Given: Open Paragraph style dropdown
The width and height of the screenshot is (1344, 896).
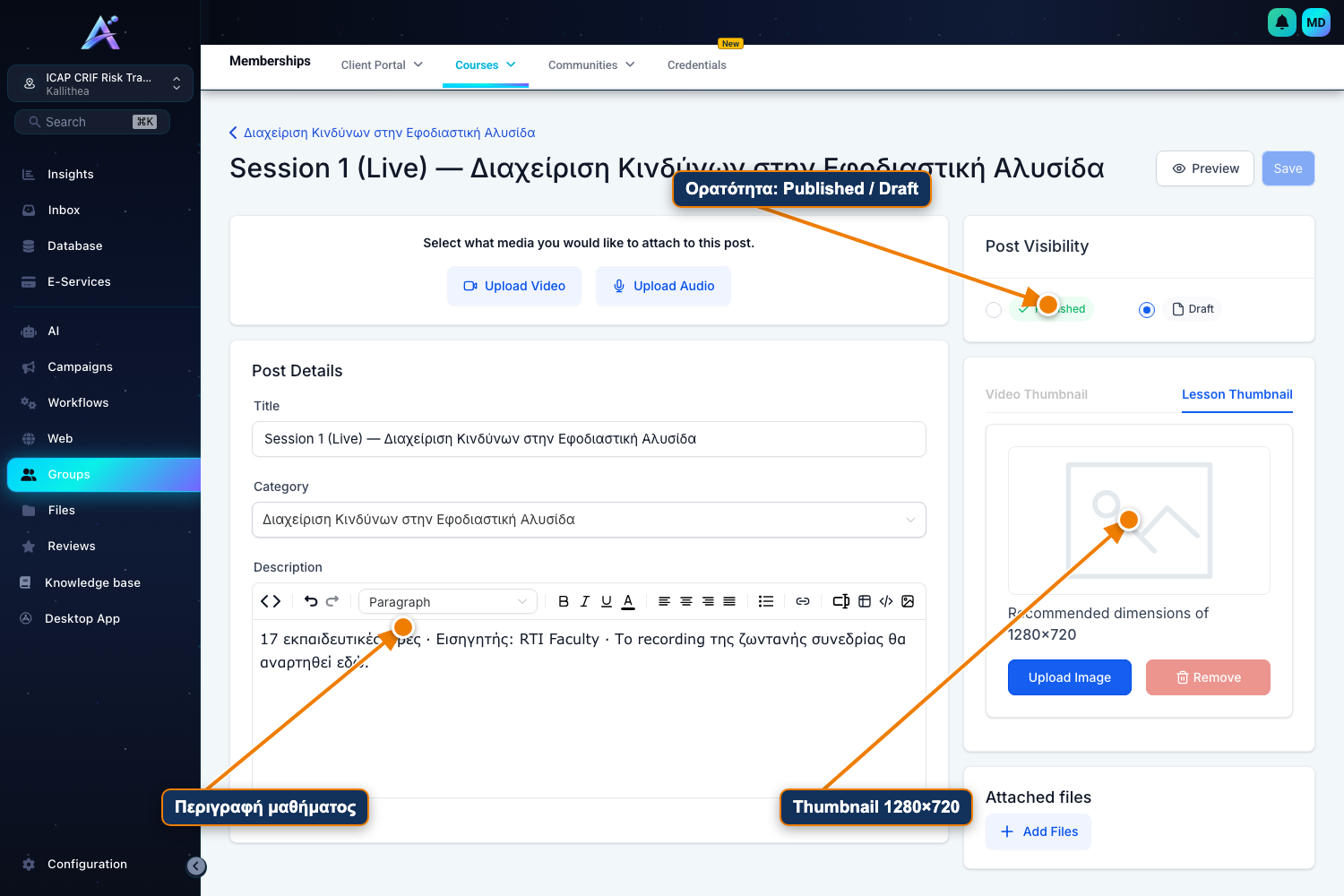Looking at the screenshot, I should click(448, 601).
